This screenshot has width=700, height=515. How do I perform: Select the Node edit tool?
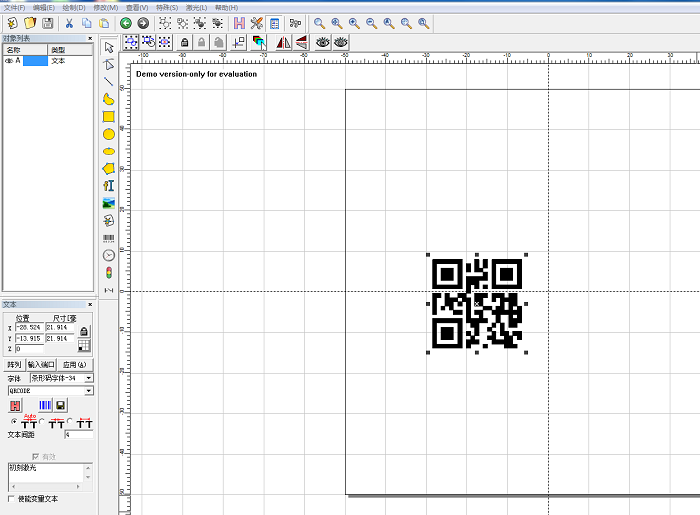point(109,65)
